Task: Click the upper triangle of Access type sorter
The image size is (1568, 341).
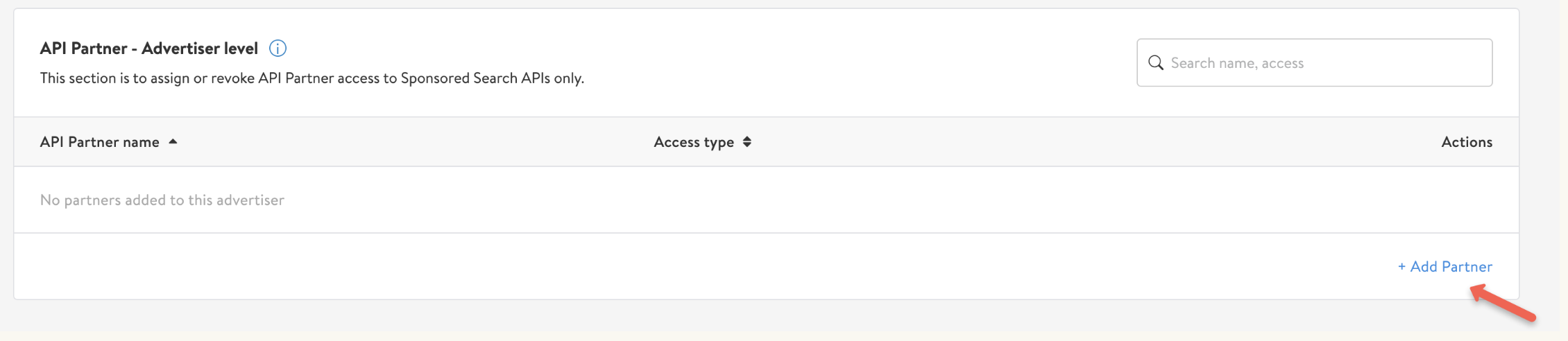Action: pos(747,139)
